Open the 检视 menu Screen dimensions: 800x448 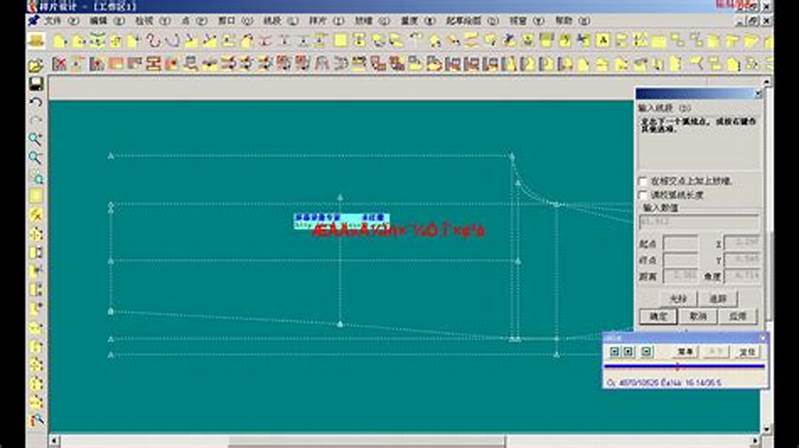coord(152,21)
